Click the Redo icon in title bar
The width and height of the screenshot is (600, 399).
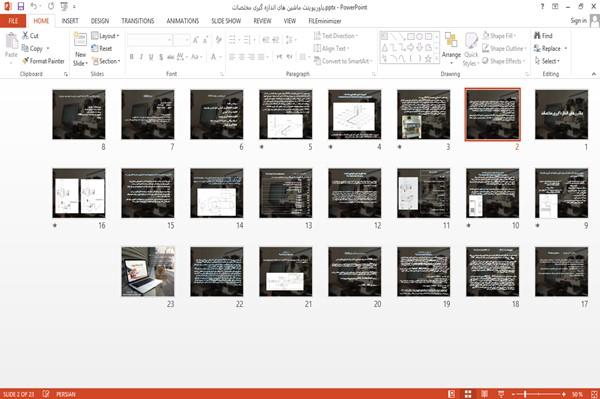51,6
